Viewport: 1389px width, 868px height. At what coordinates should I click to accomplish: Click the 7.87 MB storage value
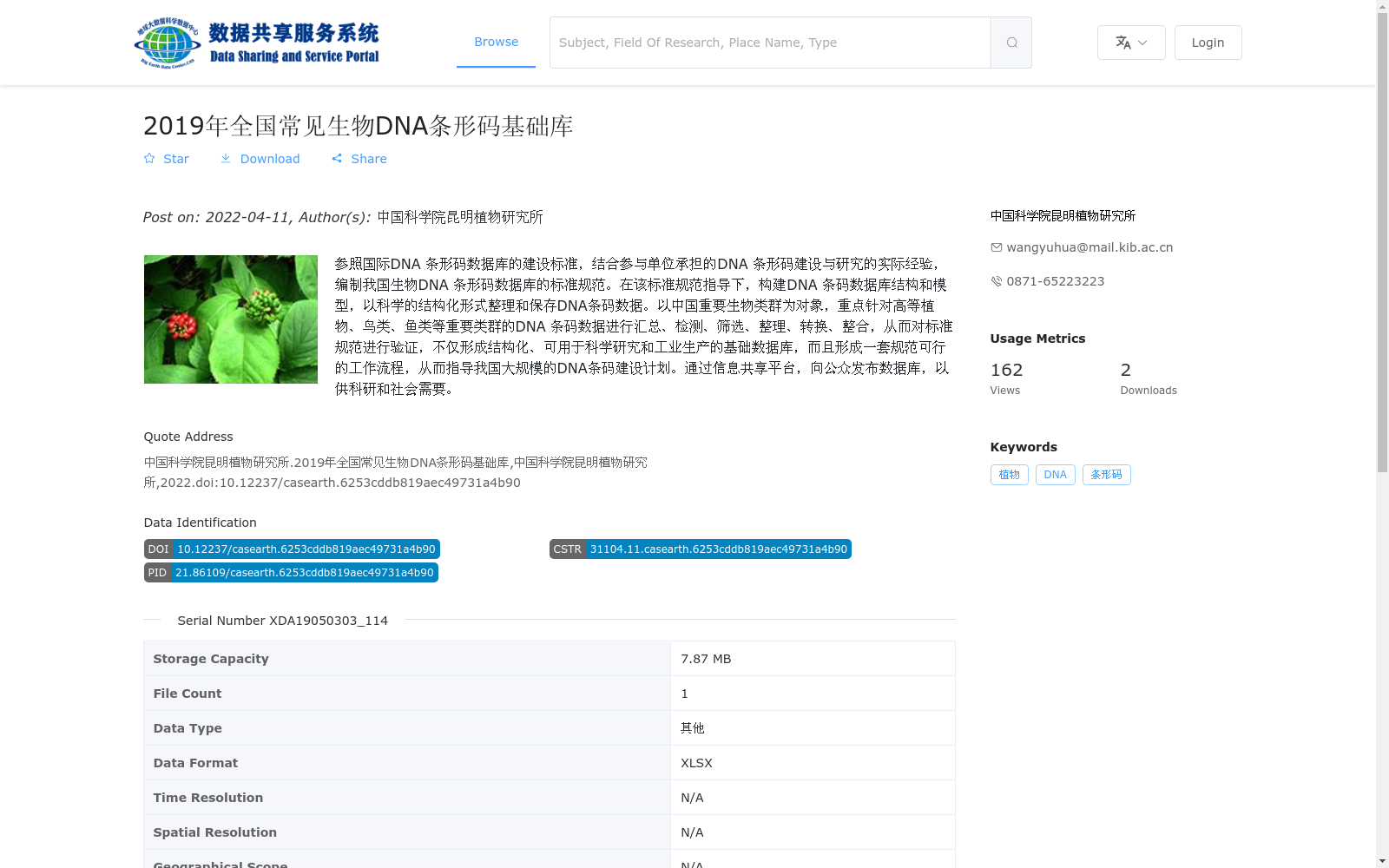[706, 659]
